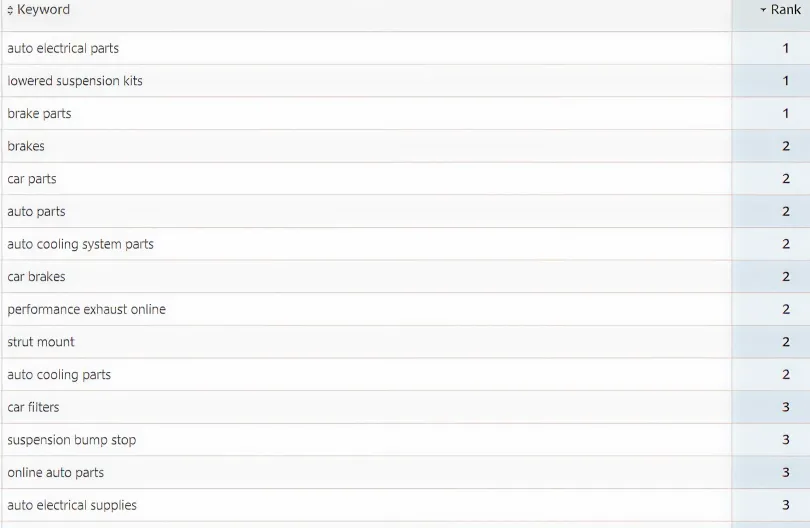Select the 'car parts' keyword
Viewport: 810px width, 528px height.
coord(32,179)
